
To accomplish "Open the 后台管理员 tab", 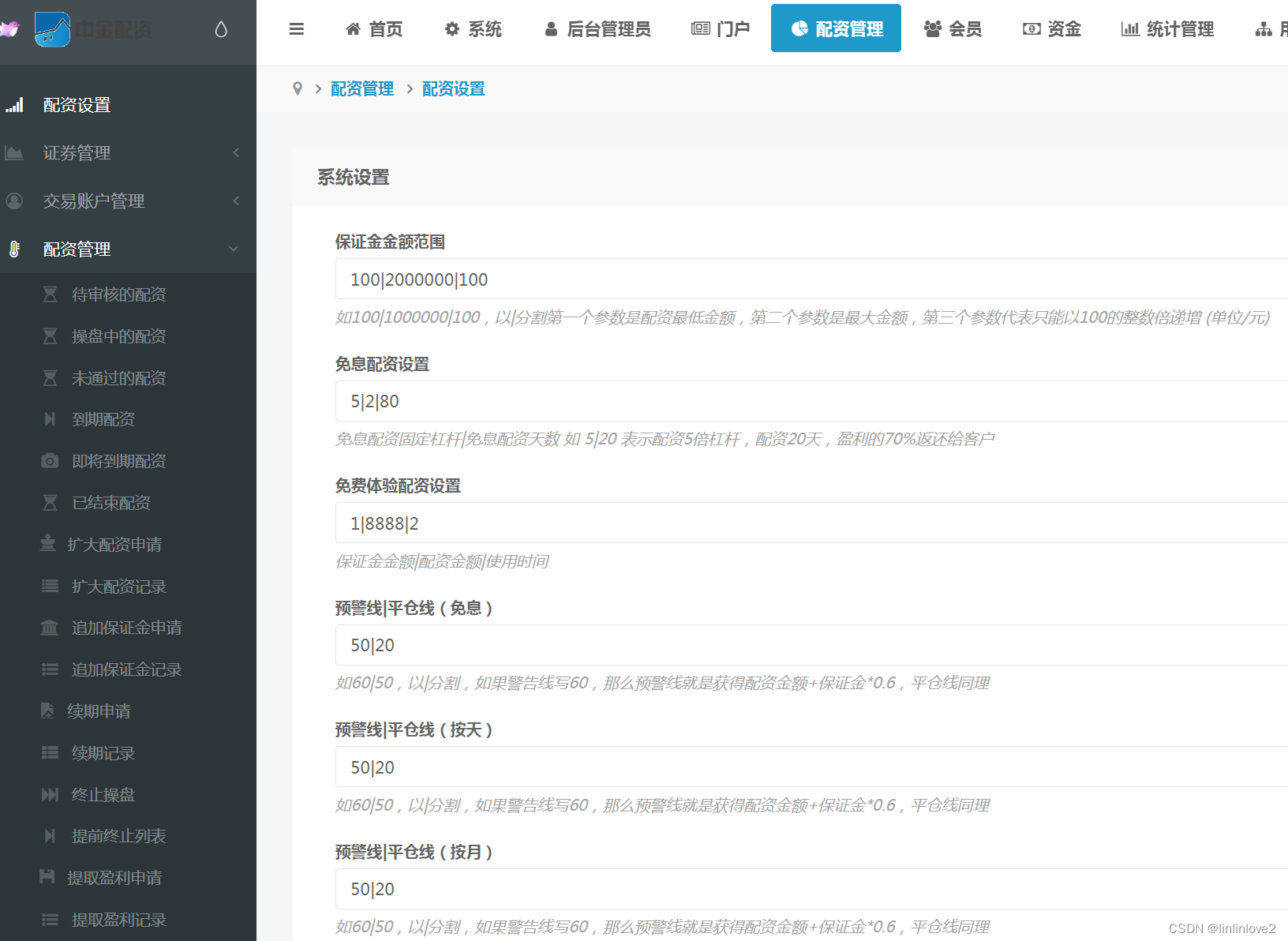I will pos(597,29).
